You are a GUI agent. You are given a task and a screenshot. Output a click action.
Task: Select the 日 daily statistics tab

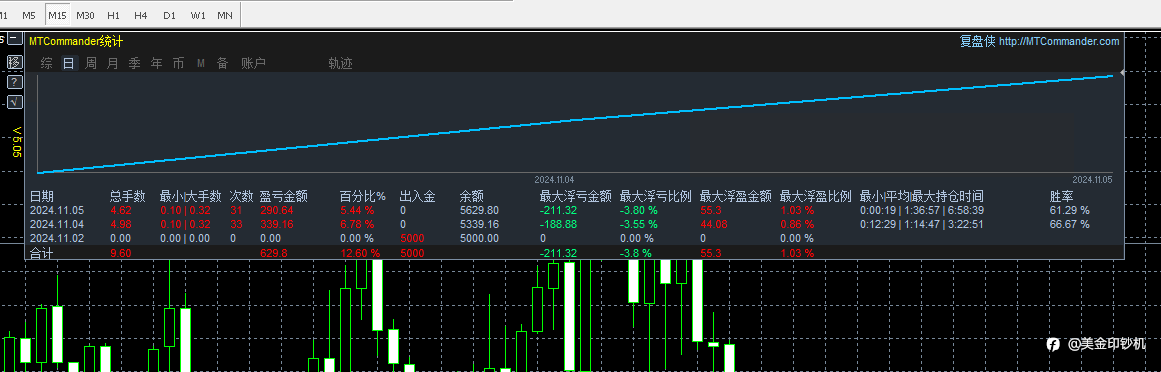point(68,64)
